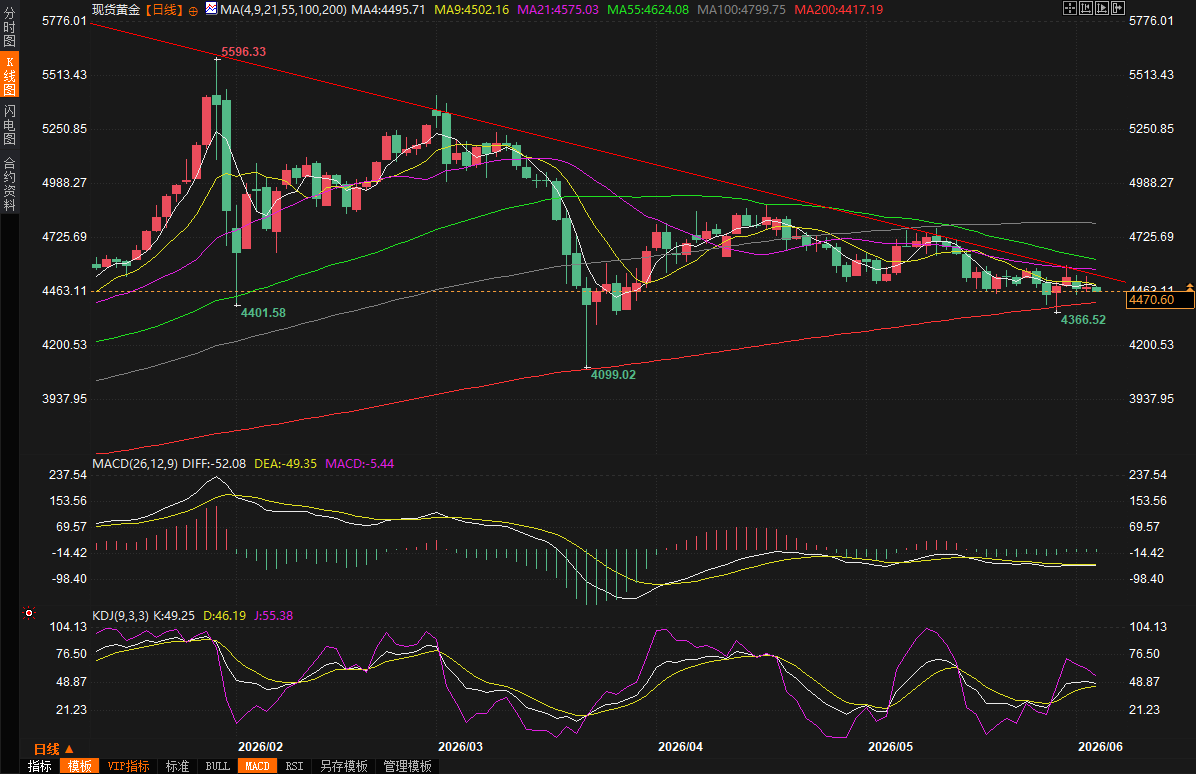Click the MA100:4799.75 value label
The height and width of the screenshot is (774, 1196).
coord(741,10)
